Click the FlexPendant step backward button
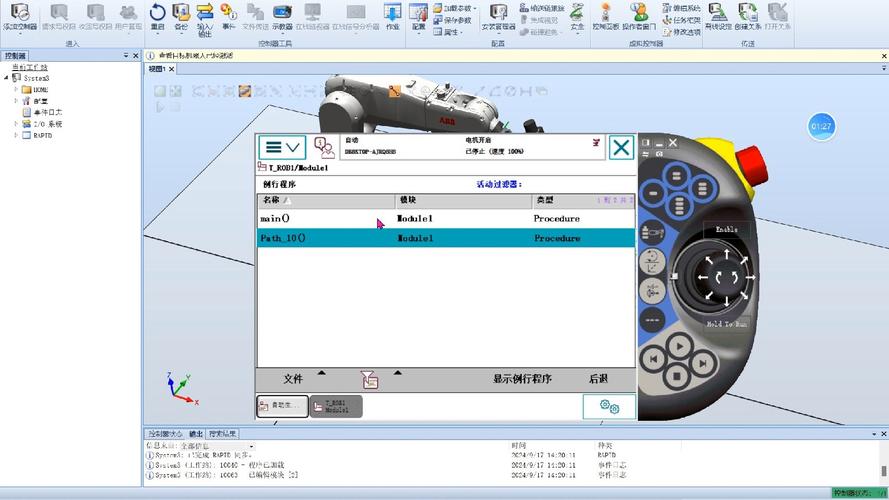The width and height of the screenshot is (889, 500). pyautogui.click(x=653, y=359)
